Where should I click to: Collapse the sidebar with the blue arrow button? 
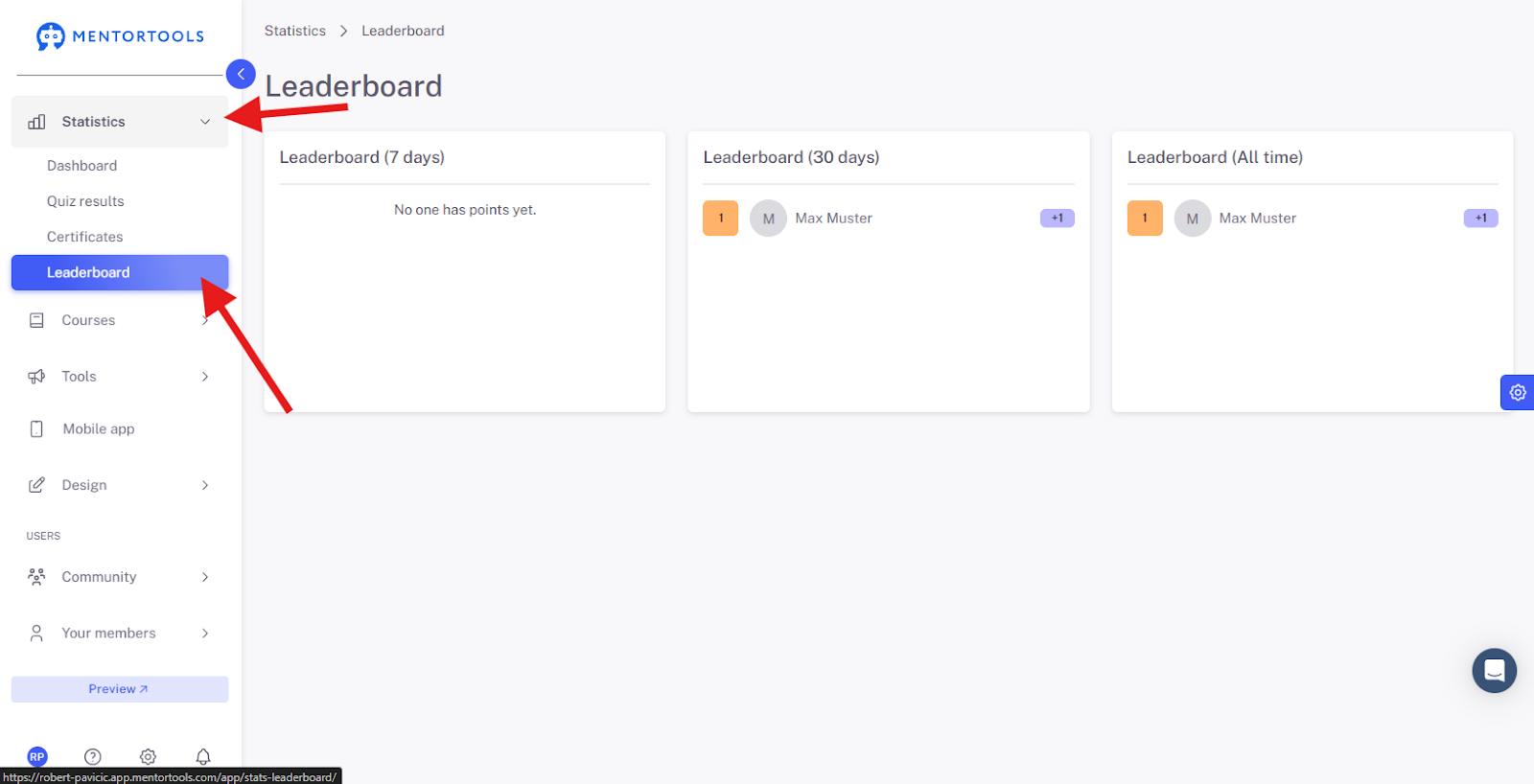click(241, 74)
